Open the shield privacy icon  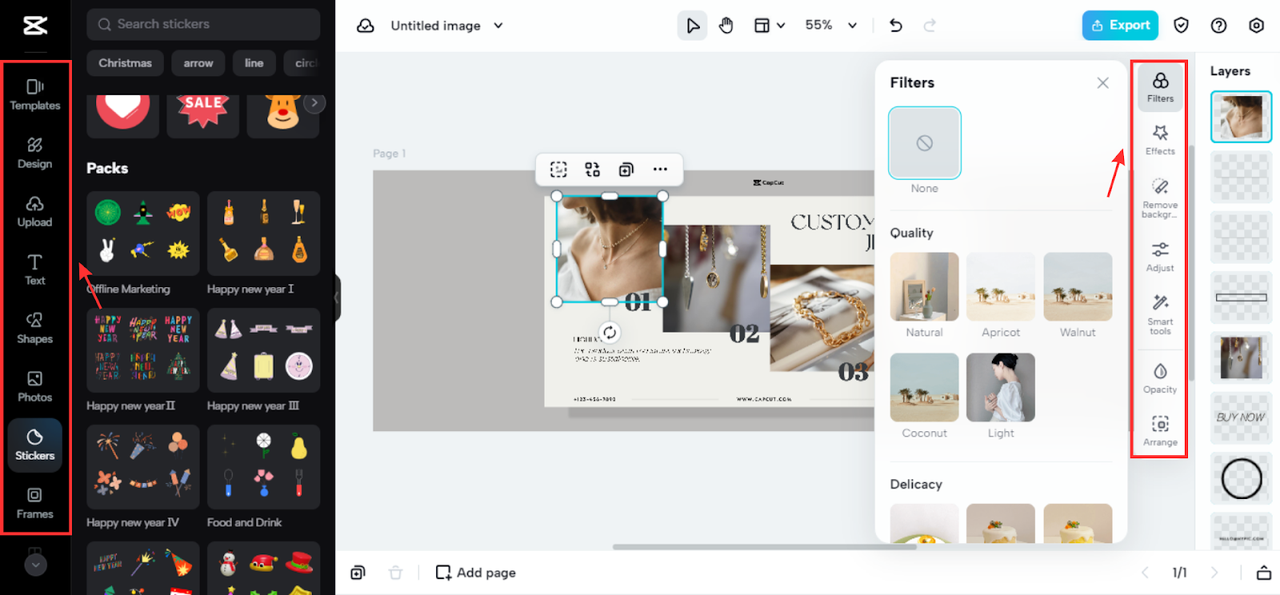click(1181, 25)
